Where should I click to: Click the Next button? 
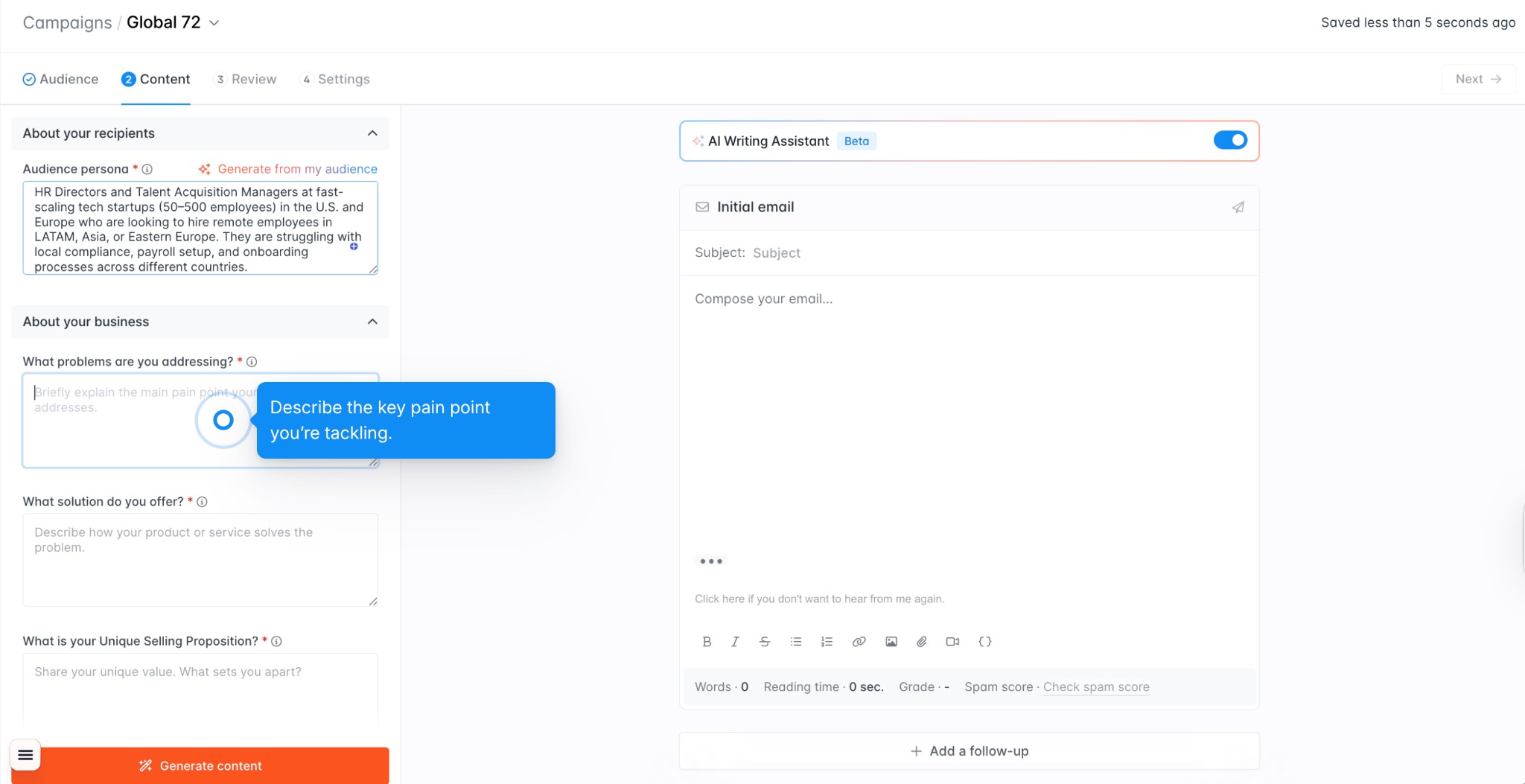click(1478, 79)
